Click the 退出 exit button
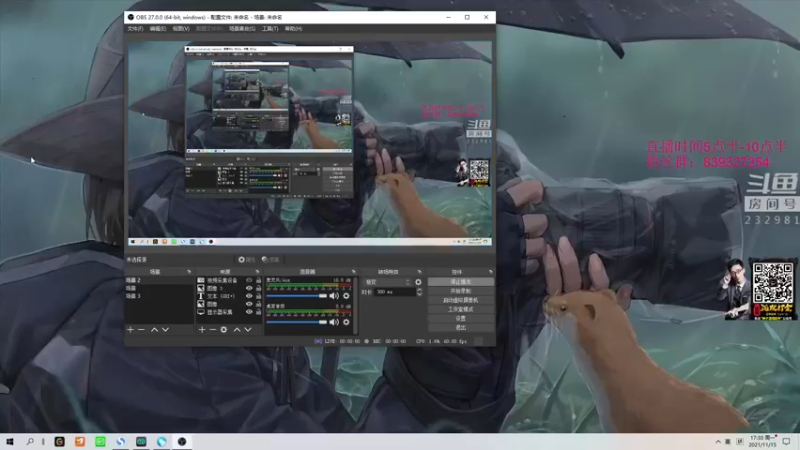Screen dimensions: 800x450 tap(461, 328)
